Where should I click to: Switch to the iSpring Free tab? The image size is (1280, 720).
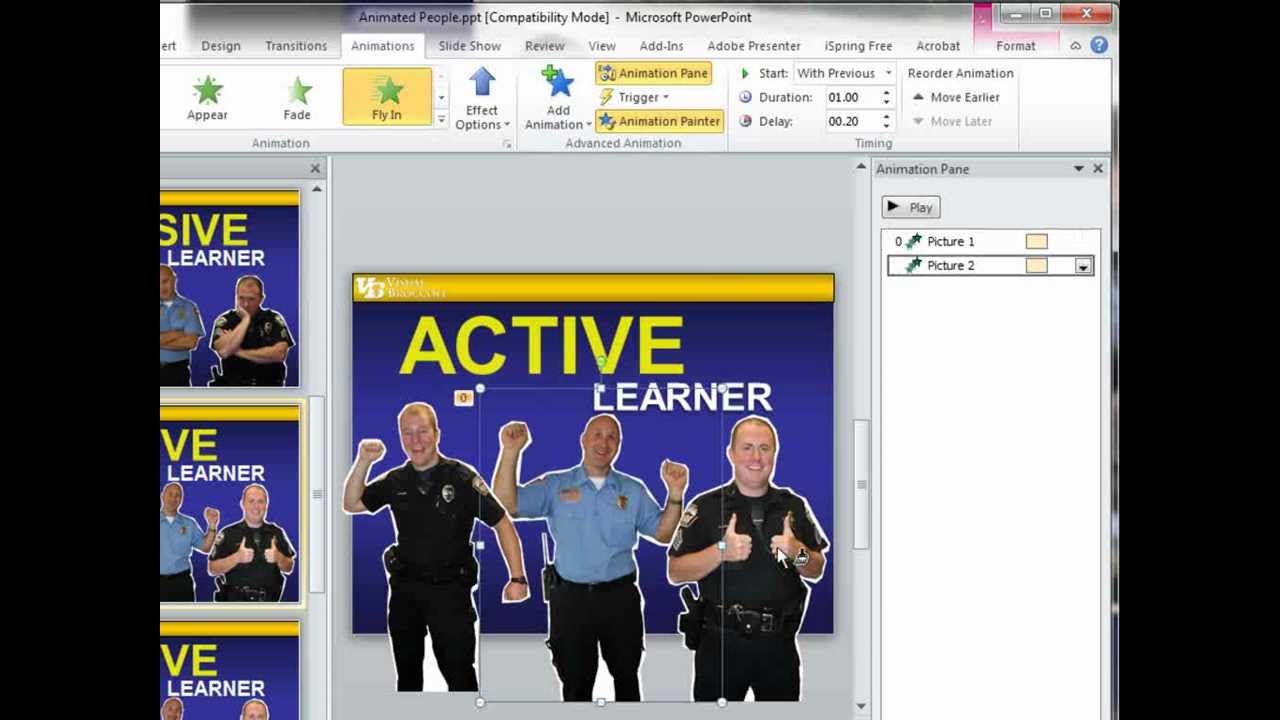858,46
